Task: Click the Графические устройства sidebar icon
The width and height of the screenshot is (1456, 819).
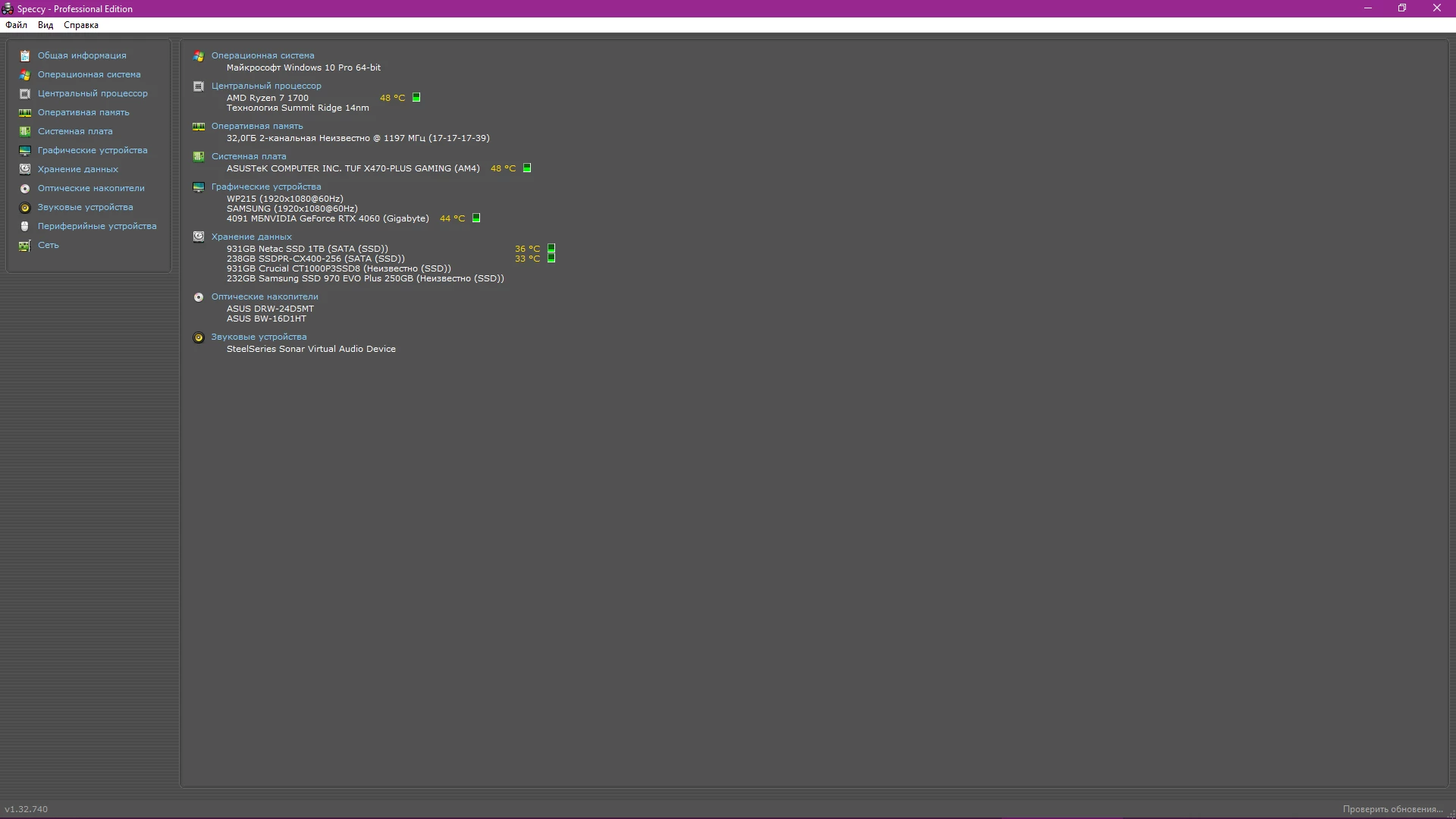Action: [x=25, y=151]
